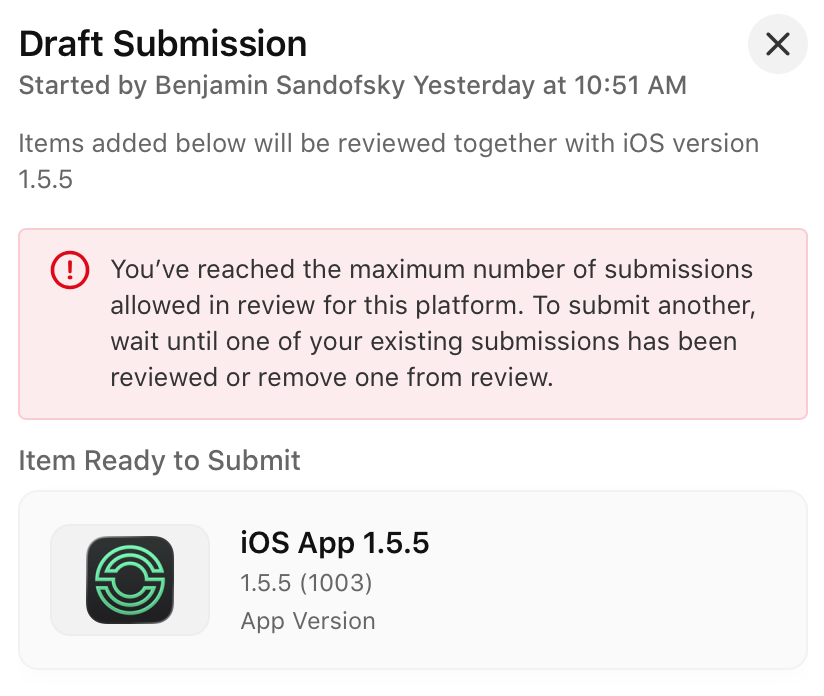Click the words 'Started by' in subtitle
824x696 pixels.
84,86
